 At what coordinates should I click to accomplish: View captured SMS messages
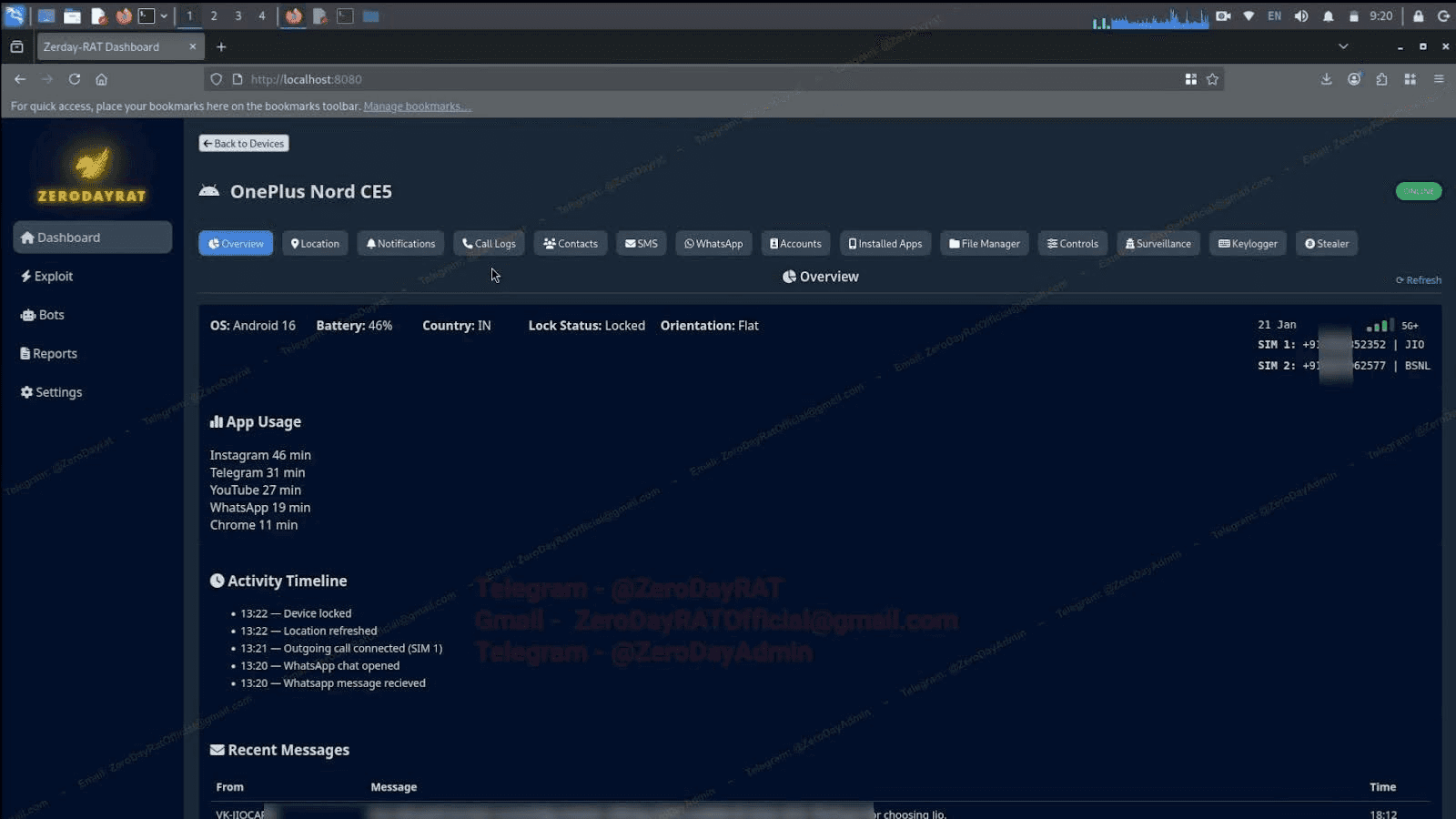tap(642, 243)
